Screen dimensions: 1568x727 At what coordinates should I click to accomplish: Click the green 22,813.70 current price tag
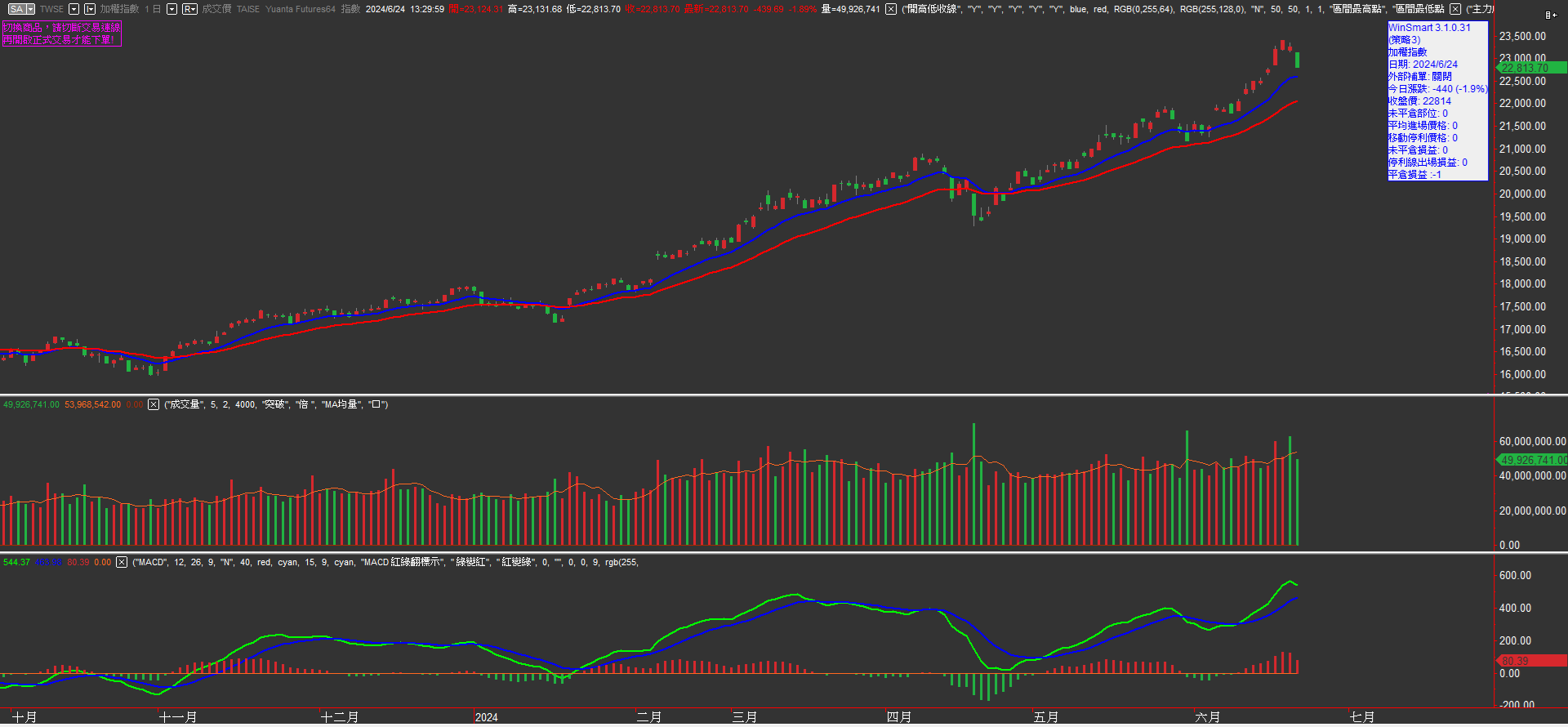(1531, 68)
